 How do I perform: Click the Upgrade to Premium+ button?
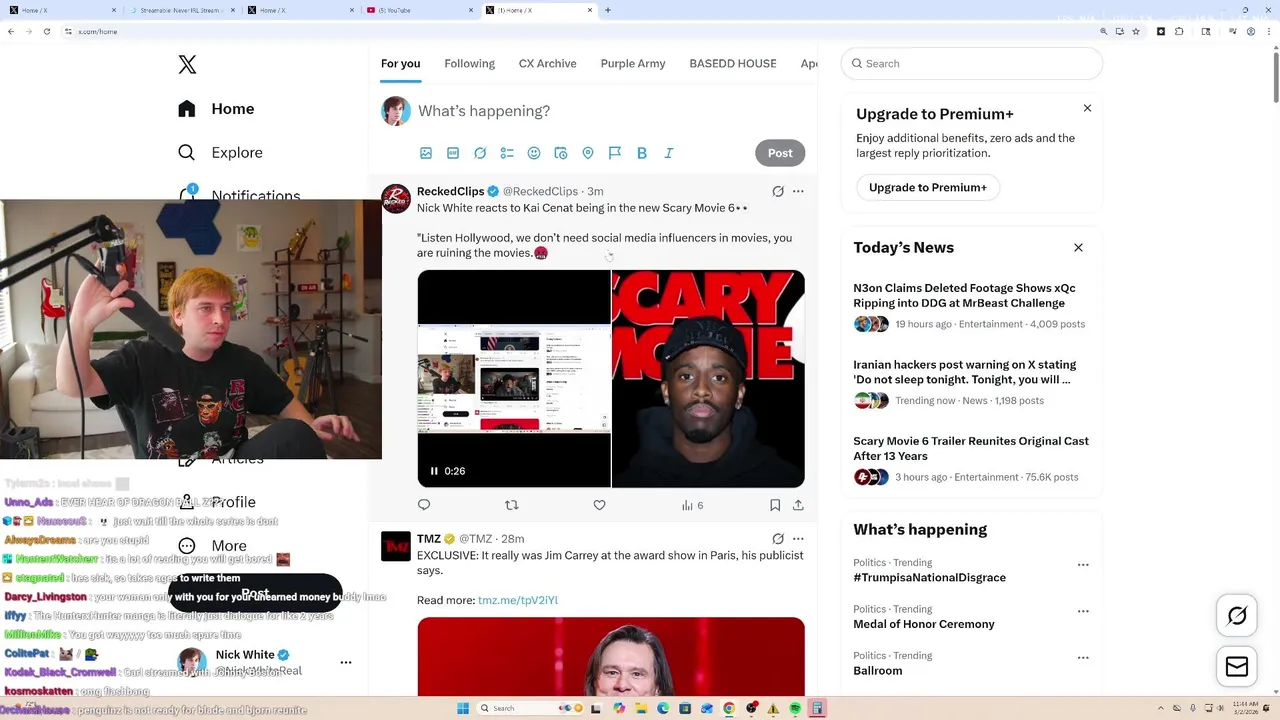[928, 188]
